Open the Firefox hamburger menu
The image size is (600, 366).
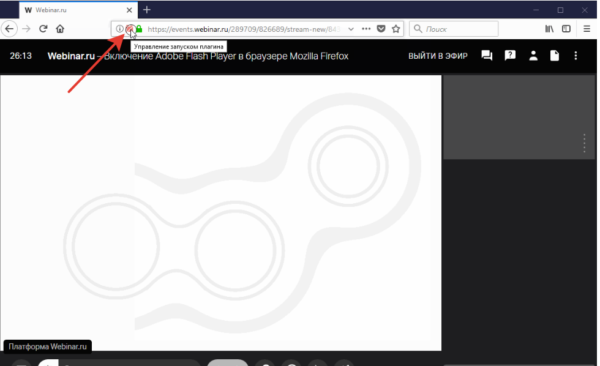[x=587, y=29]
